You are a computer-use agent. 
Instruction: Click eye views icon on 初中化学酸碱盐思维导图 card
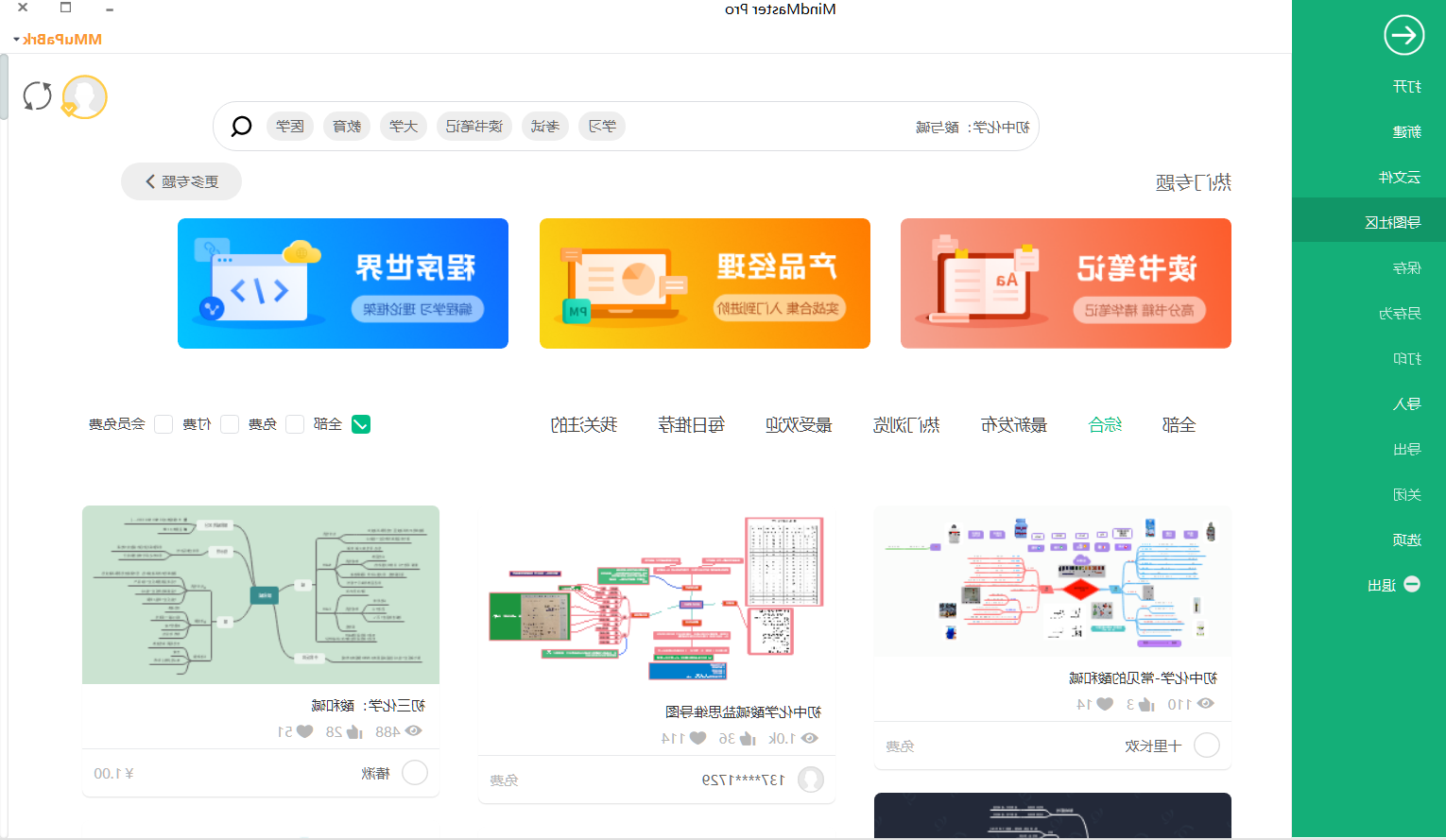tap(810, 738)
